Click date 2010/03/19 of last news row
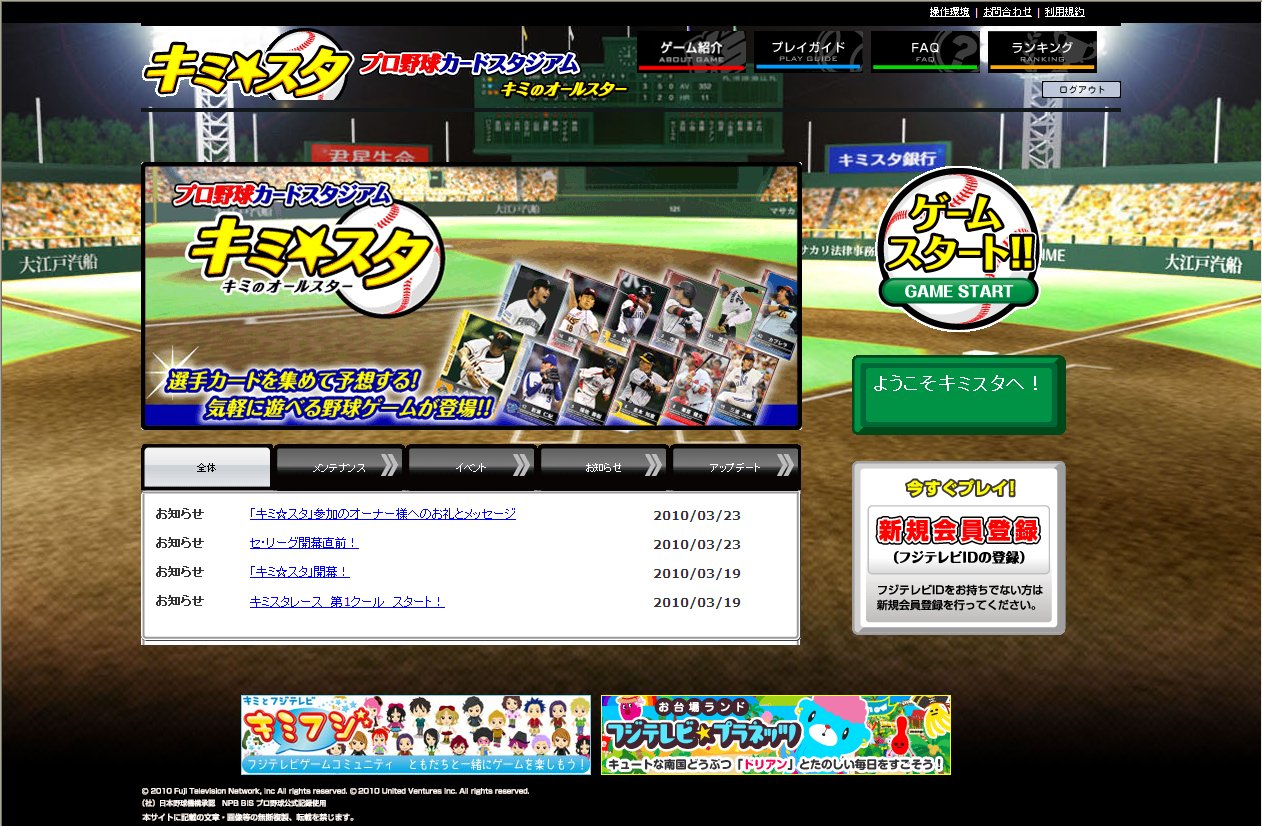This screenshot has width=1262, height=826. click(x=697, y=603)
